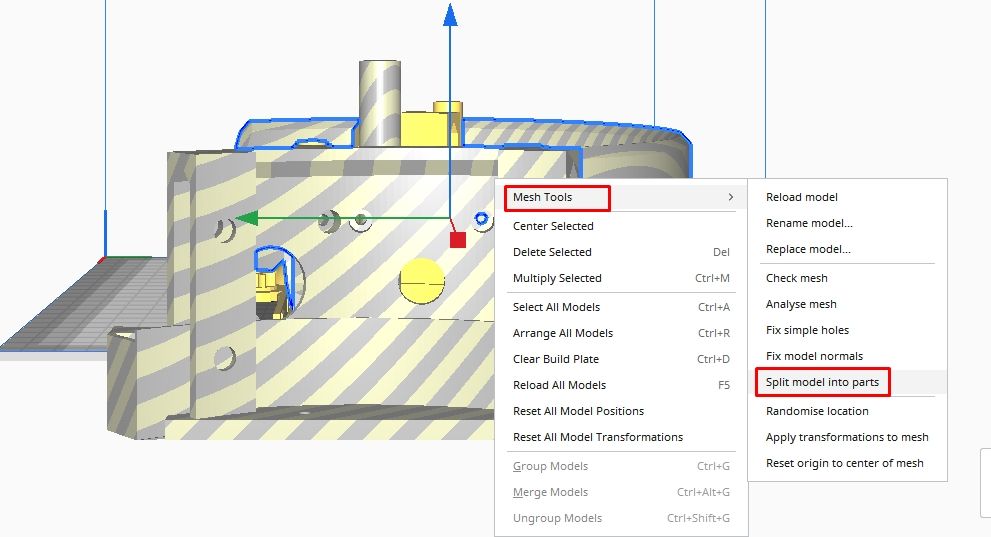Choose Center Selected
Viewport: 991px width, 537px height.
(x=621, y=226)
